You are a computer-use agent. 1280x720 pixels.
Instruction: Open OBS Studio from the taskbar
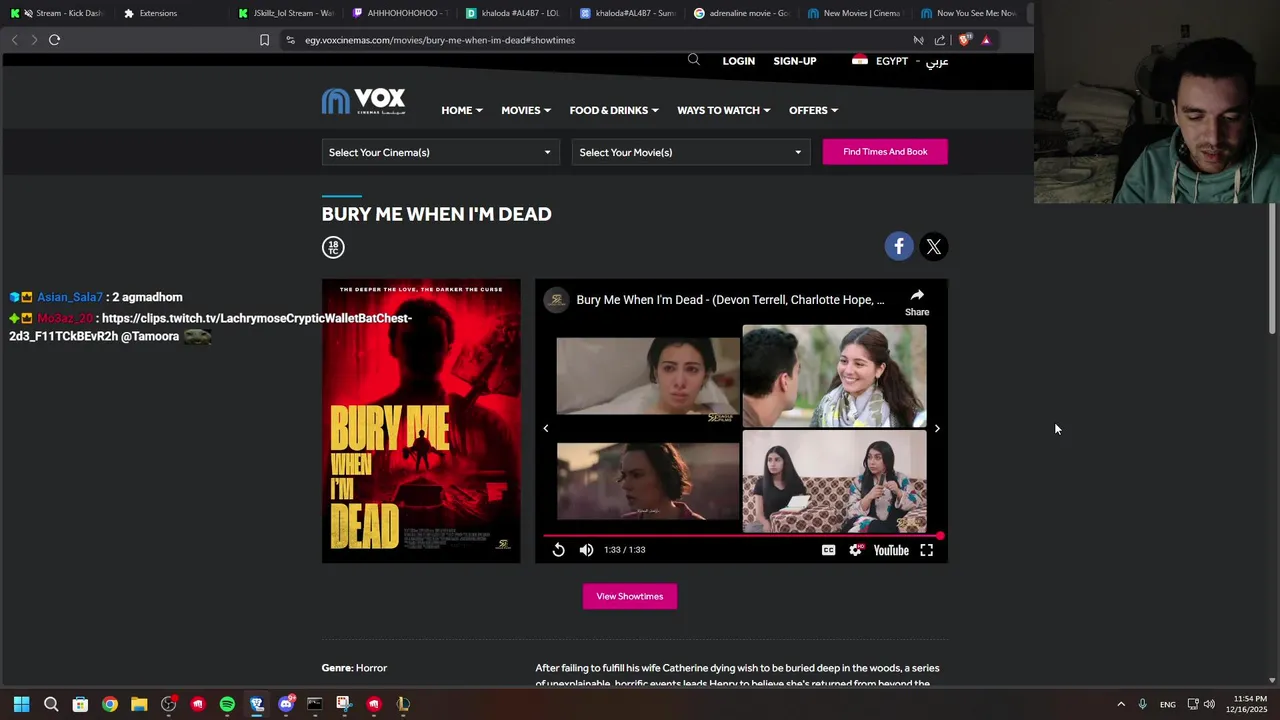168,704
